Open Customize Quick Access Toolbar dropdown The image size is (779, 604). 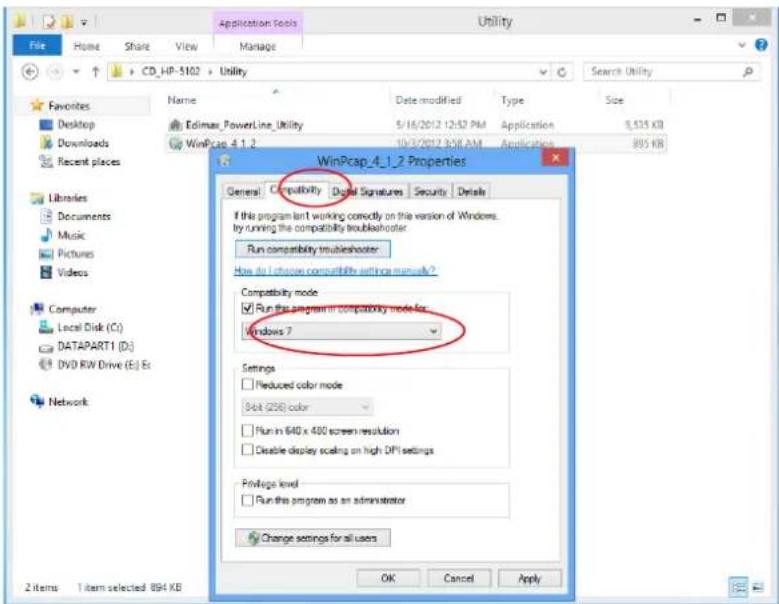pos(84,22)
